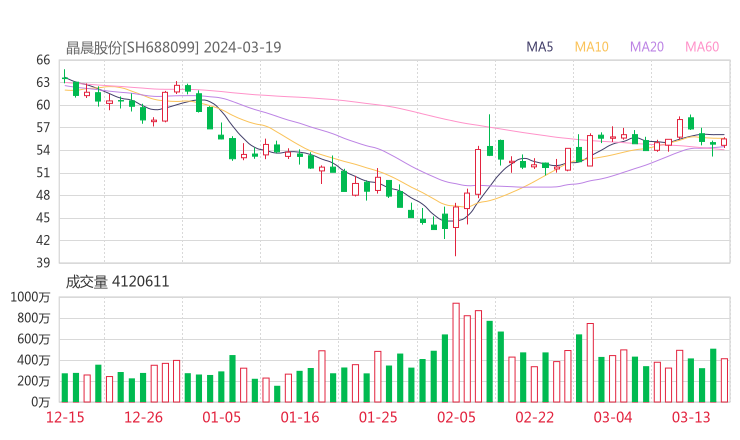Click the 39 price axis label
The height and width of the screenshot is (440, 740).
click(43, 262)
